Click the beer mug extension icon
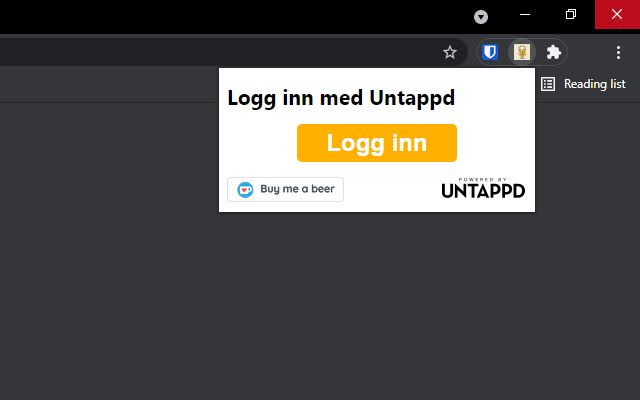This screenshot has width=640, height=400. 522,52
